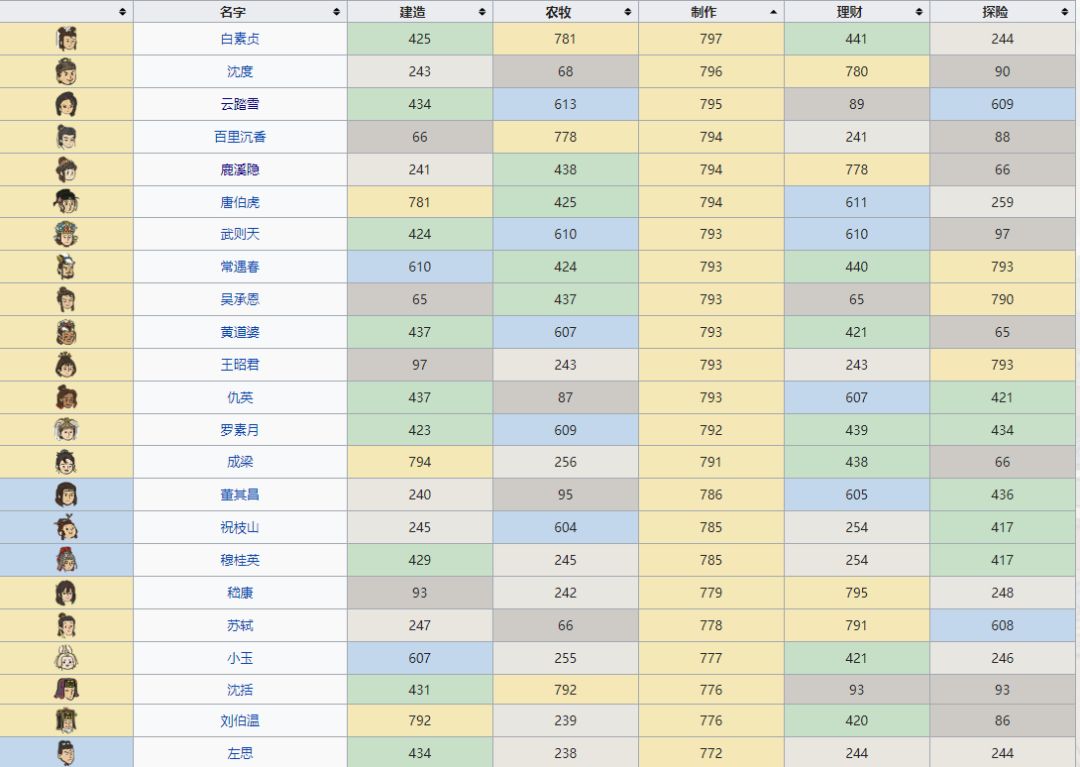Sort the table by 建造 column
Image resolution: width=1080 pixels, height=767 pixels.
click(x=420, y=12)
